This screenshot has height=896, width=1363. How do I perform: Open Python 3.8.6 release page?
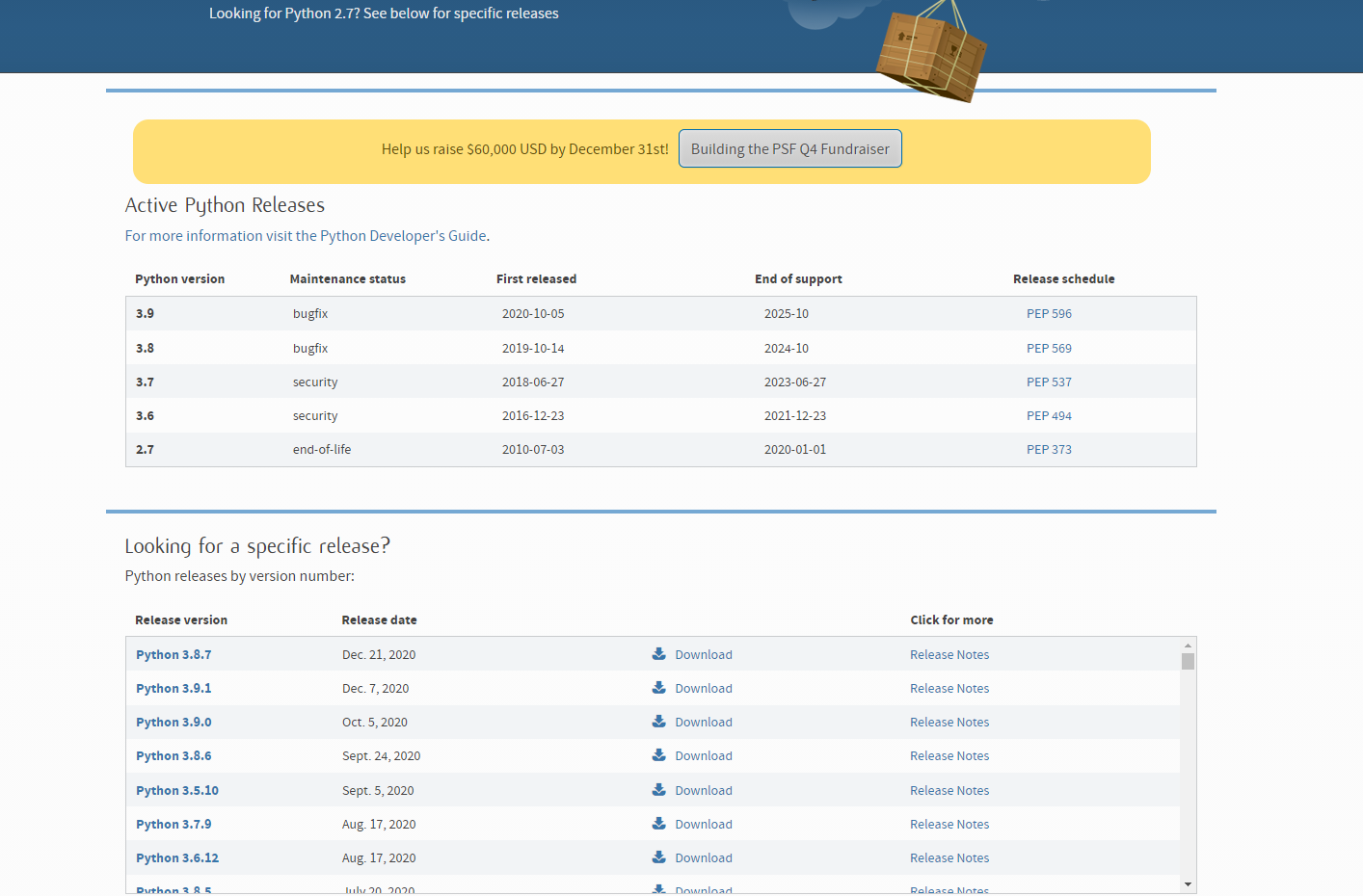(x=174, y=756)
